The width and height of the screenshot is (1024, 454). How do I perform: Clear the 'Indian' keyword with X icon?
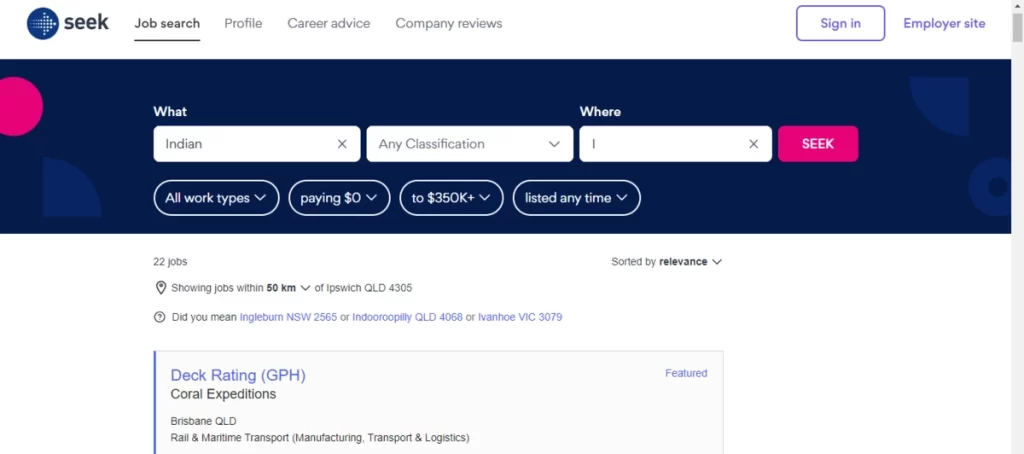pos(342,144)
